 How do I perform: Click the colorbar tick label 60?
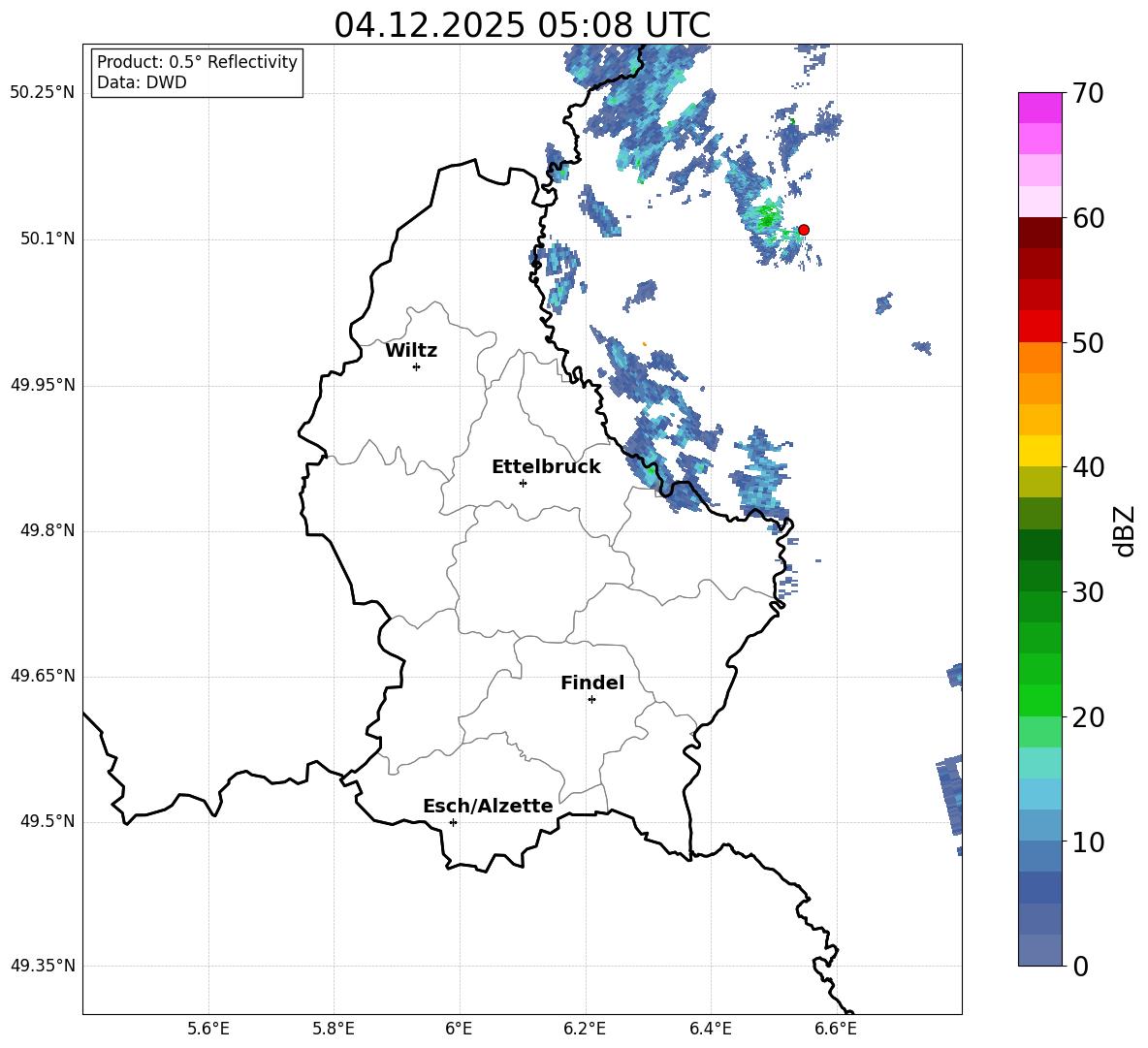click(1088, 218)
